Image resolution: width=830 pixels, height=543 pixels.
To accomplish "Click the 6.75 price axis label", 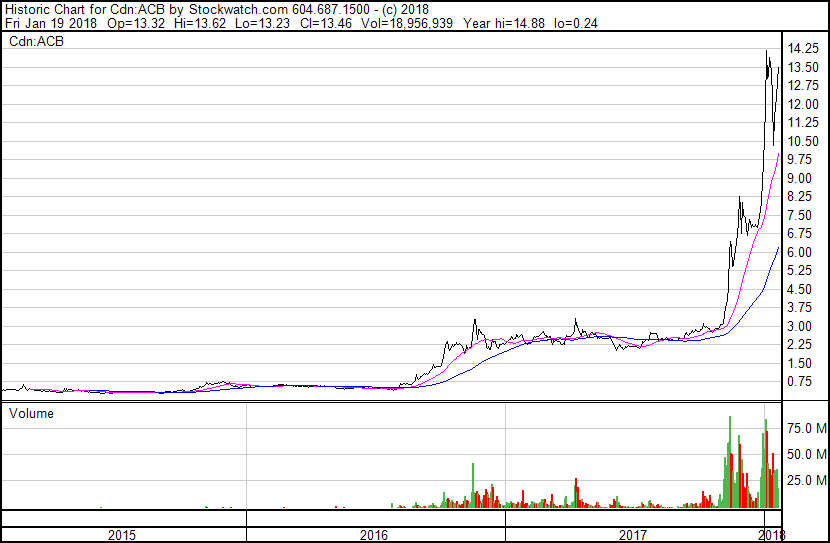I will tap(799, 234).
